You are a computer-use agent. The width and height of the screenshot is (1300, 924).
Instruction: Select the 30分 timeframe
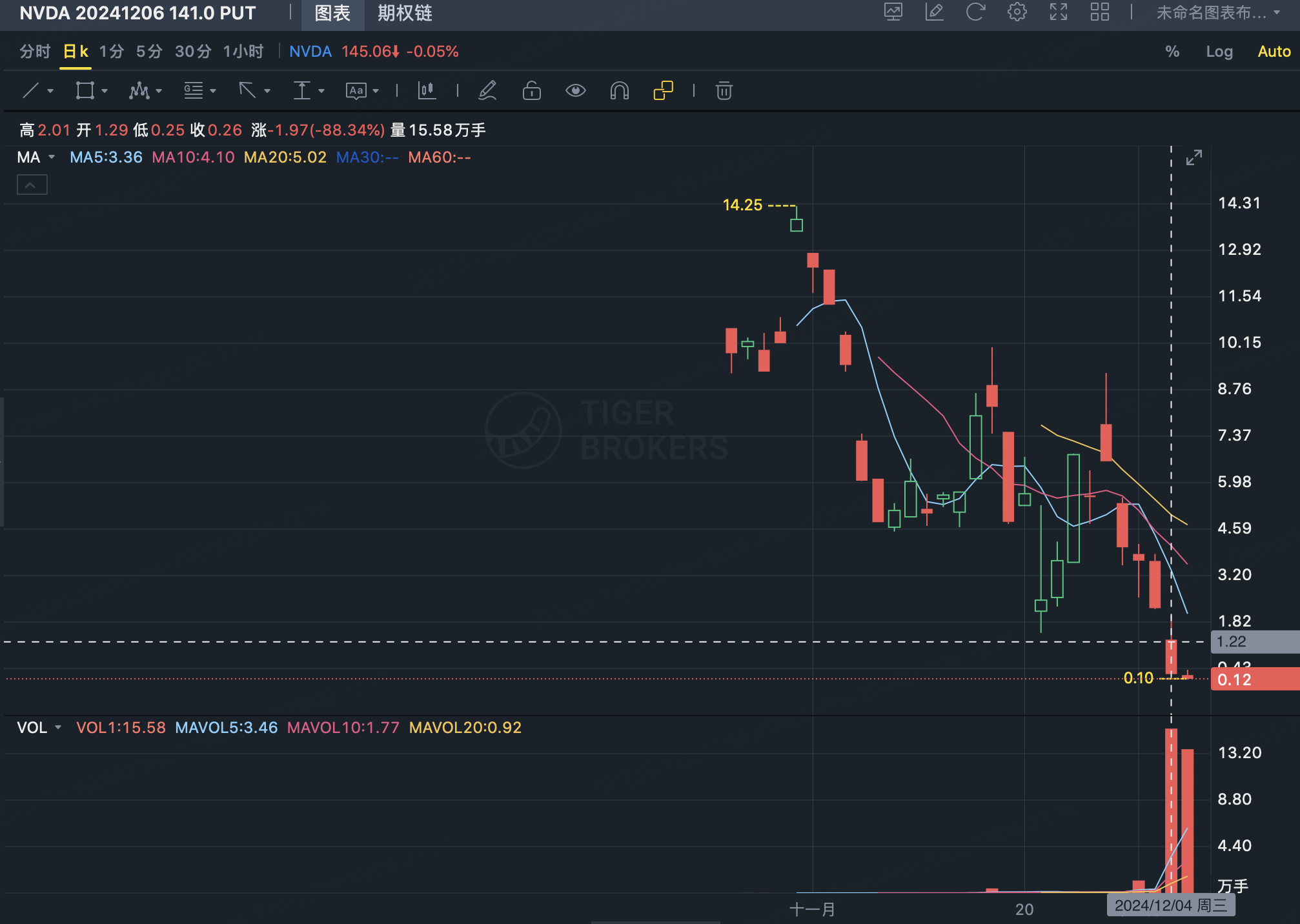[193, 52]
